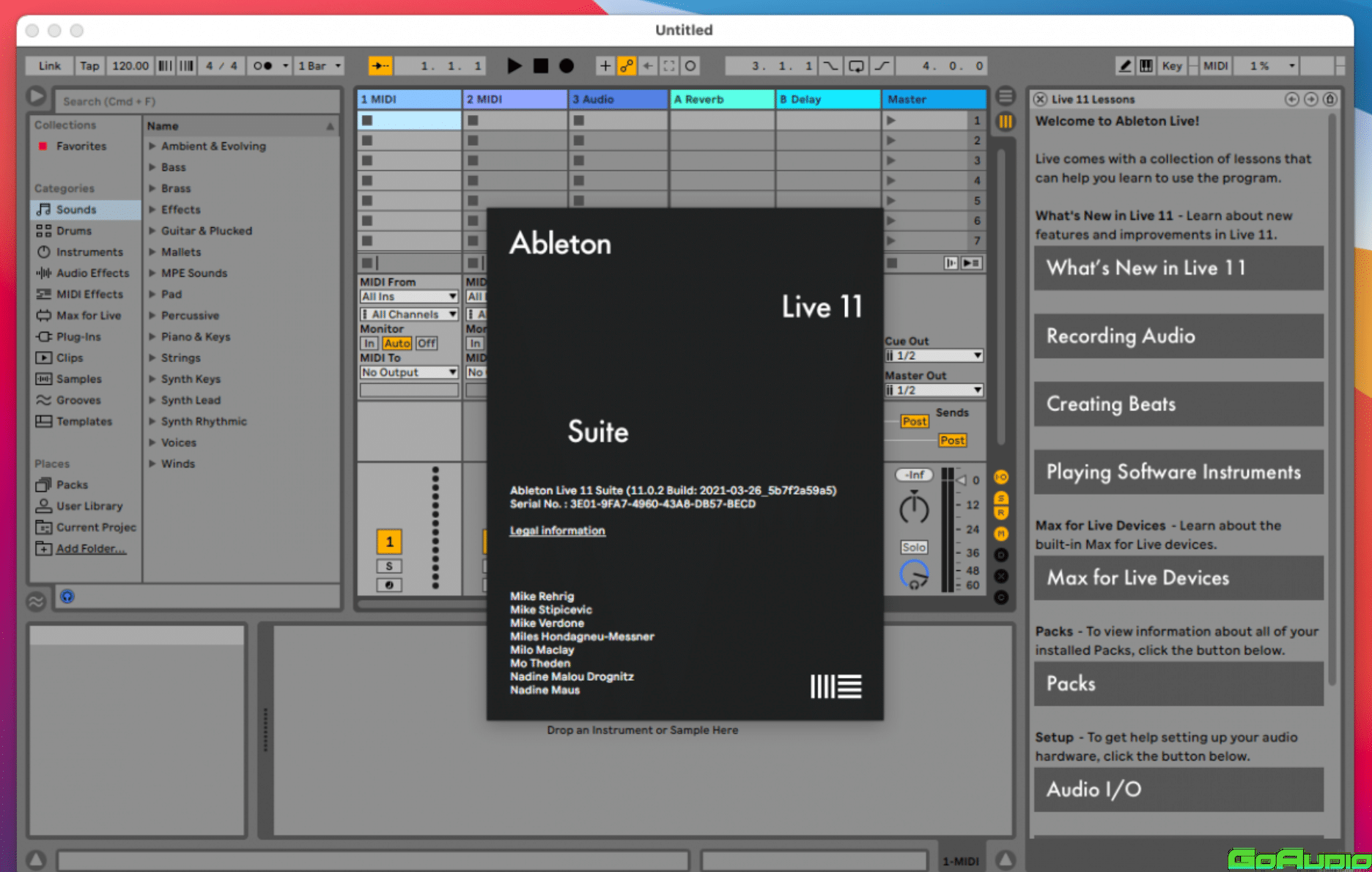Screen dimensions: 1372x872
Task: Click in the browser Search field
Action: coord(198,101)
